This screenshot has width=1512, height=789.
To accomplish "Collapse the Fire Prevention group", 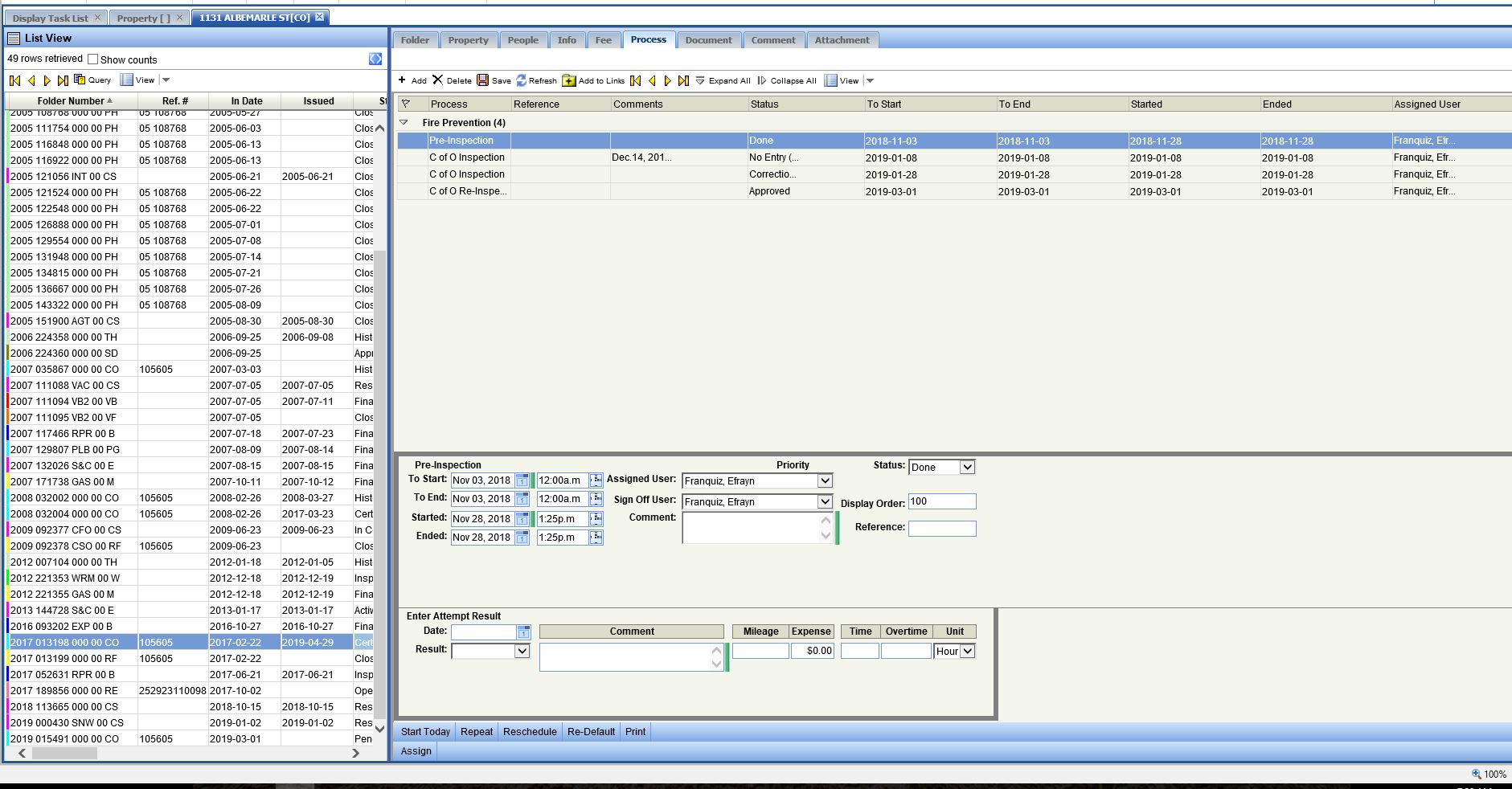I will [404, 123].
